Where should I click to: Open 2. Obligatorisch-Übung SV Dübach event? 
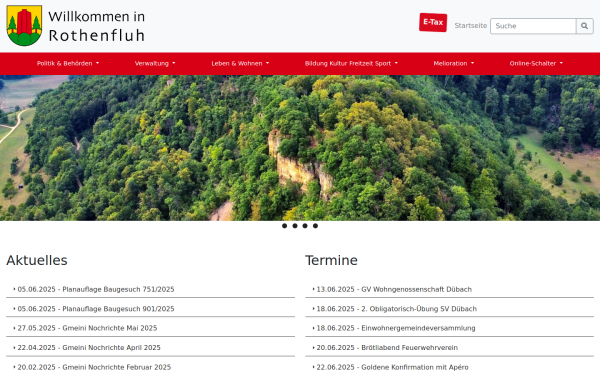point(396,309)
